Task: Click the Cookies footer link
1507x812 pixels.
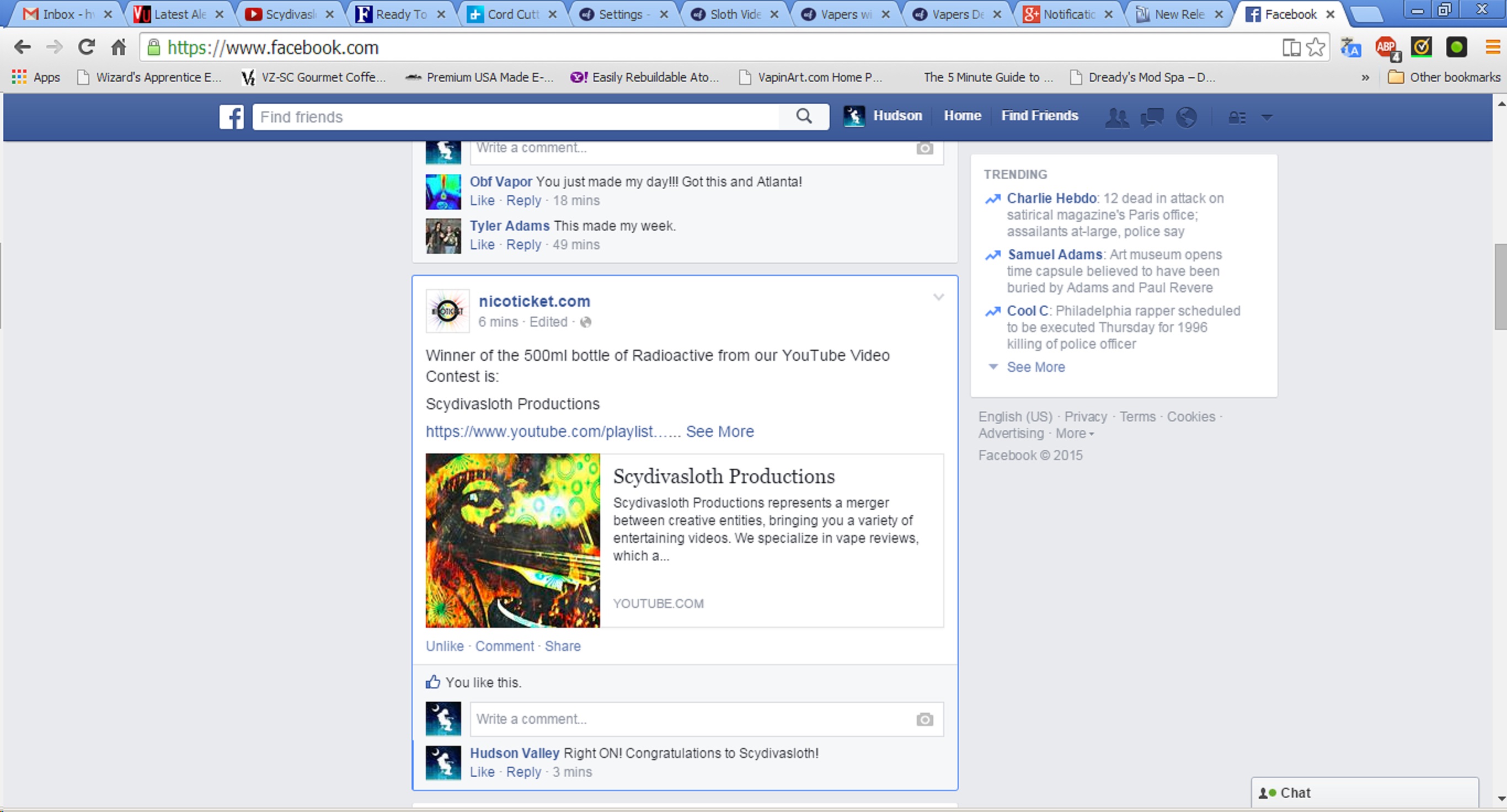Action: [1190, 416]
